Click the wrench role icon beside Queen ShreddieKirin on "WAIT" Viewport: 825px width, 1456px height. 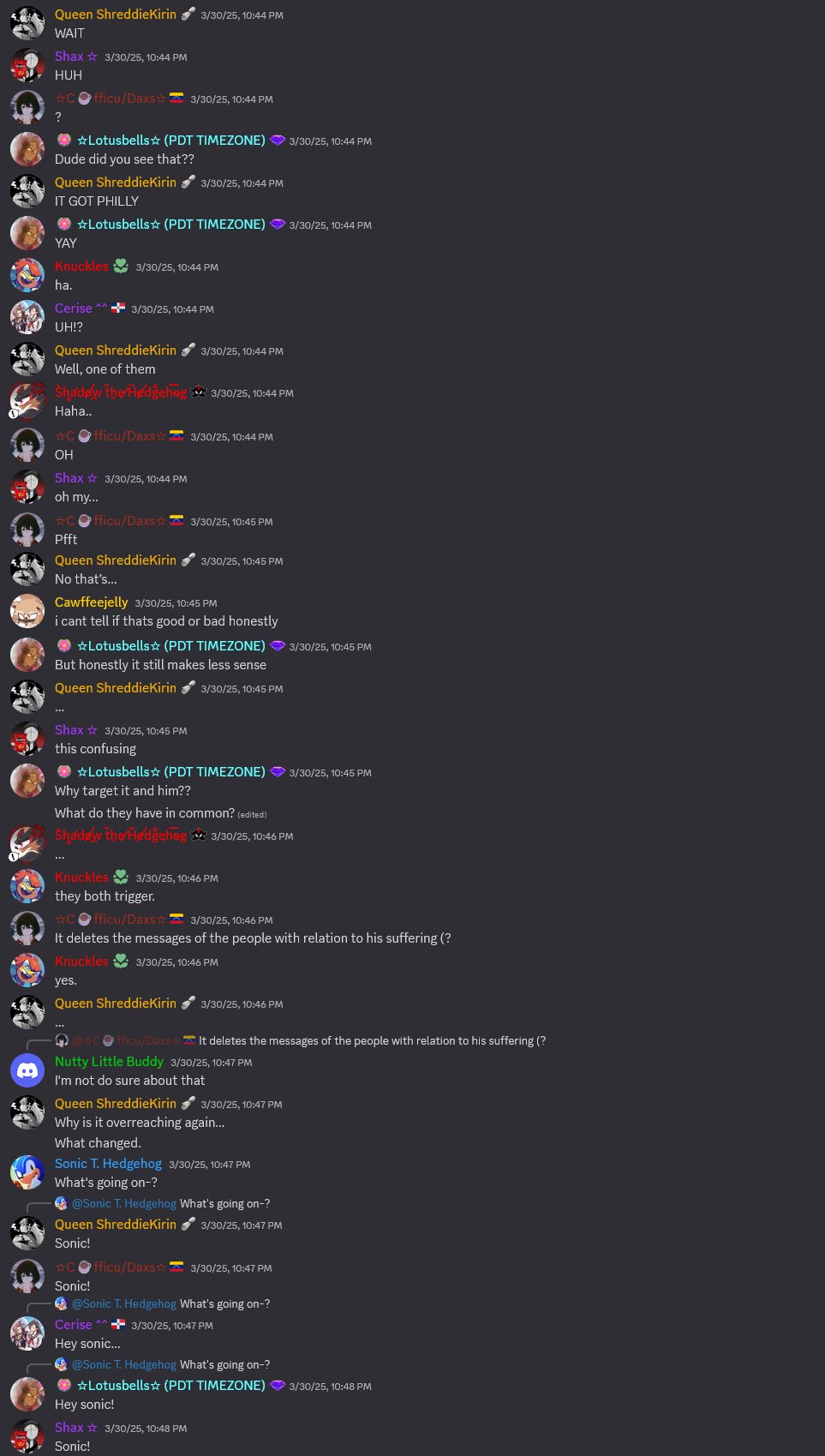click(188, 14)
